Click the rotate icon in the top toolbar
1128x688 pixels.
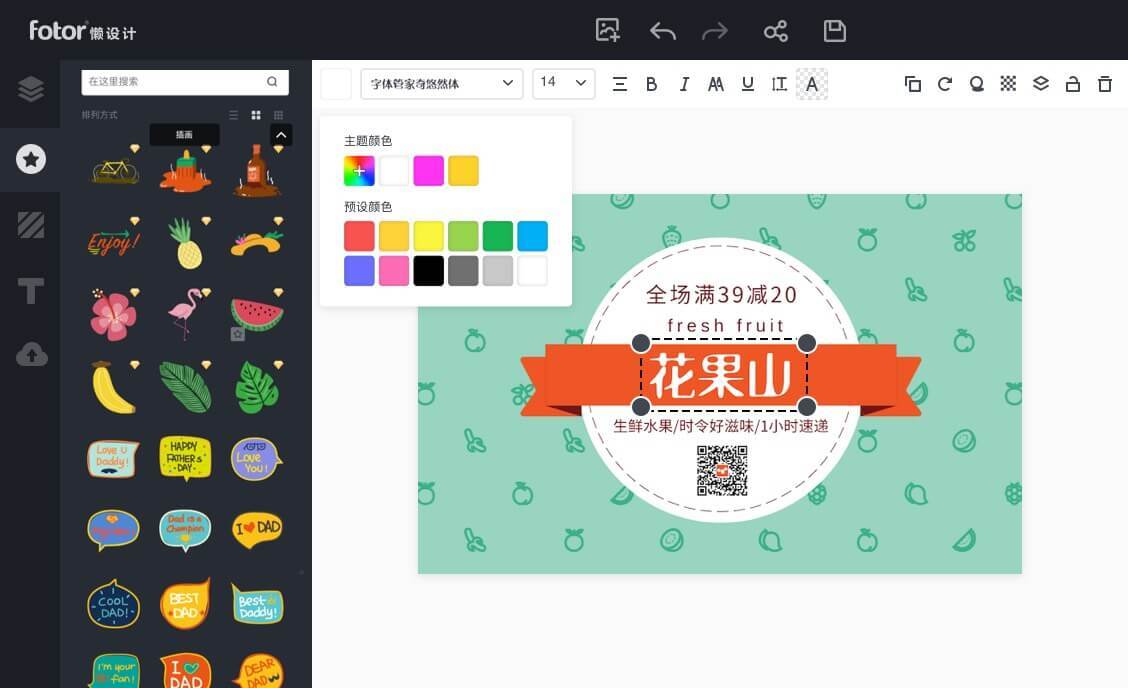point(945,84)
